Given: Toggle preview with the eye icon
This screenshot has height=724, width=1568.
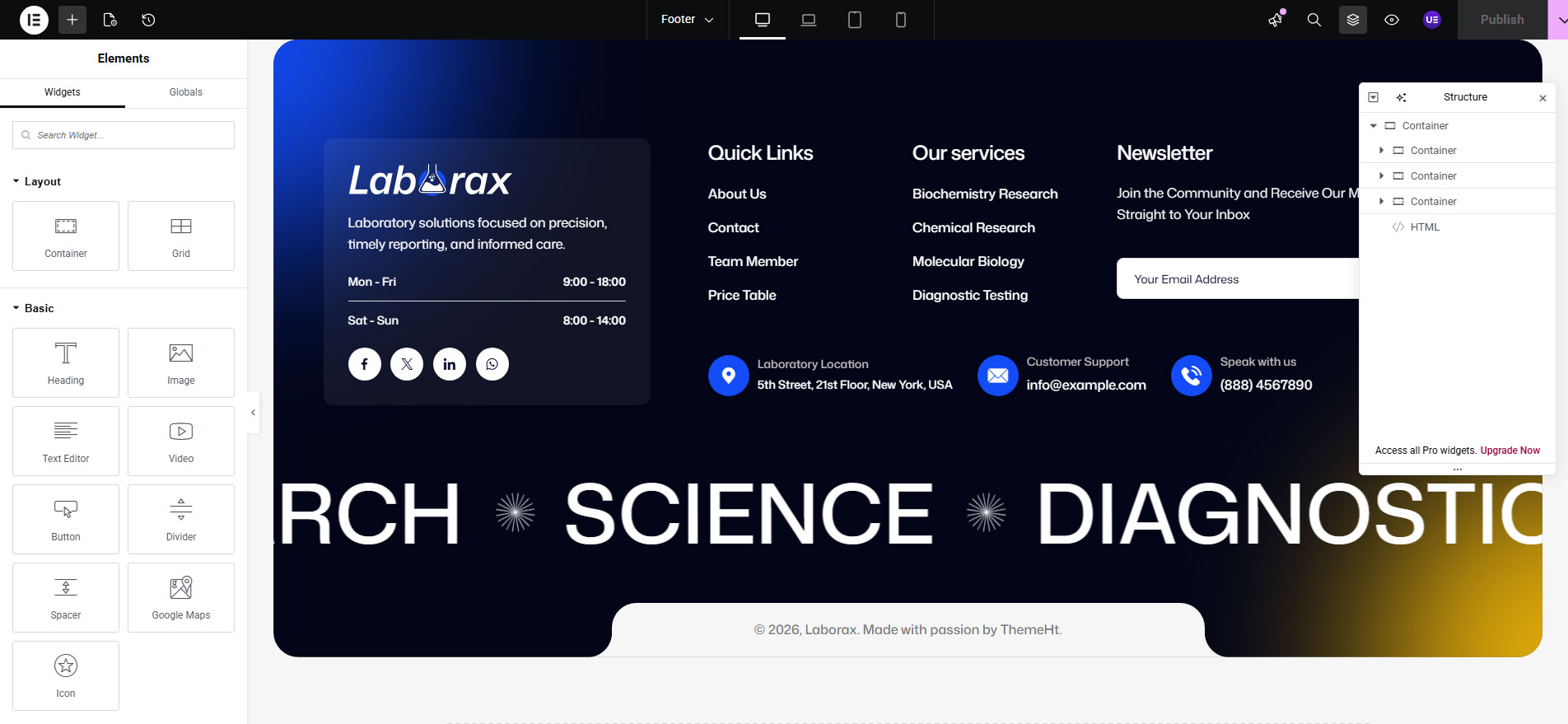Looking at the screenshot, I should click(1392, 20).
